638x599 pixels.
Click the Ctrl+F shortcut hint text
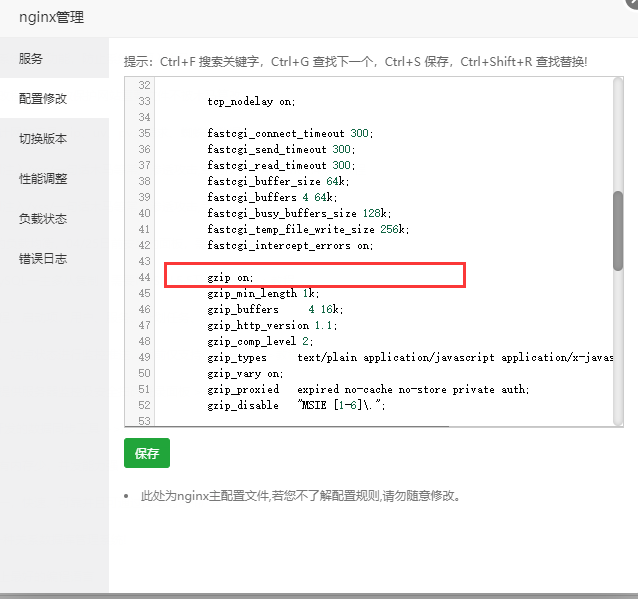pos(210,62)
